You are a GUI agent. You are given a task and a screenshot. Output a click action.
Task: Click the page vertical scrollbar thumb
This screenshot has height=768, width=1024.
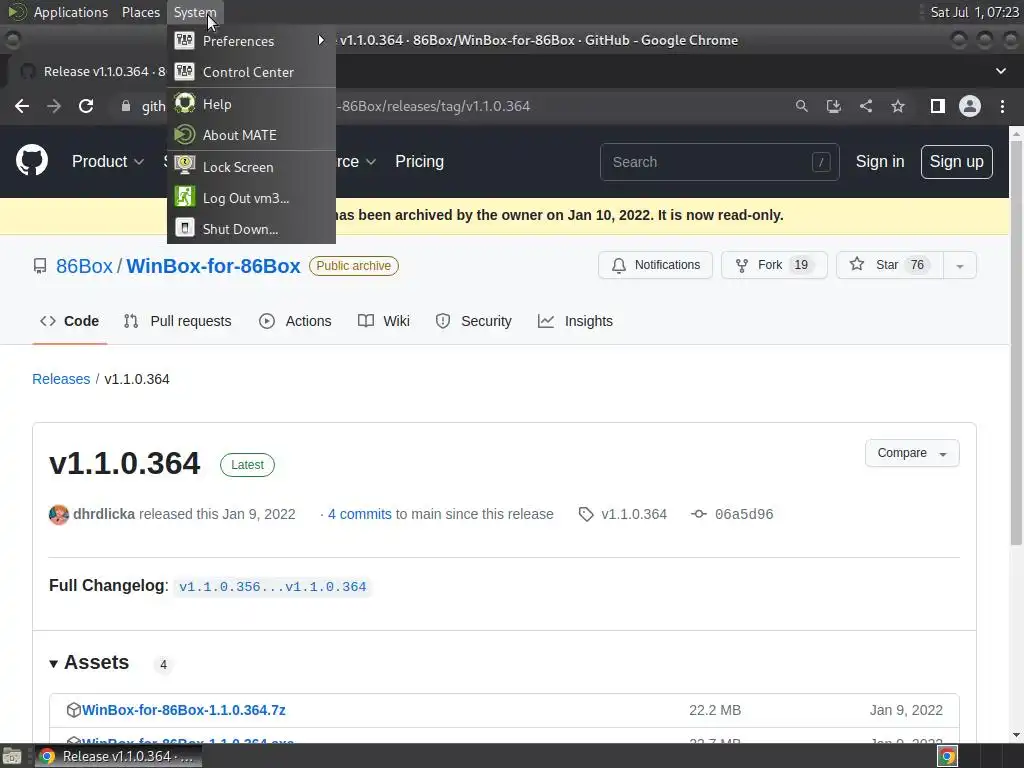pyautogui.click(x=1016, y=342)
